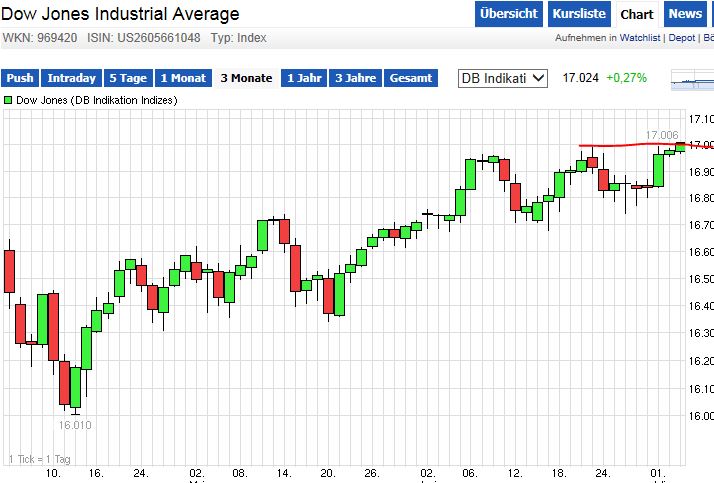Select the Push chart mode
The width and height of the screenshot is (714, 483).
[x=20, y=78]
